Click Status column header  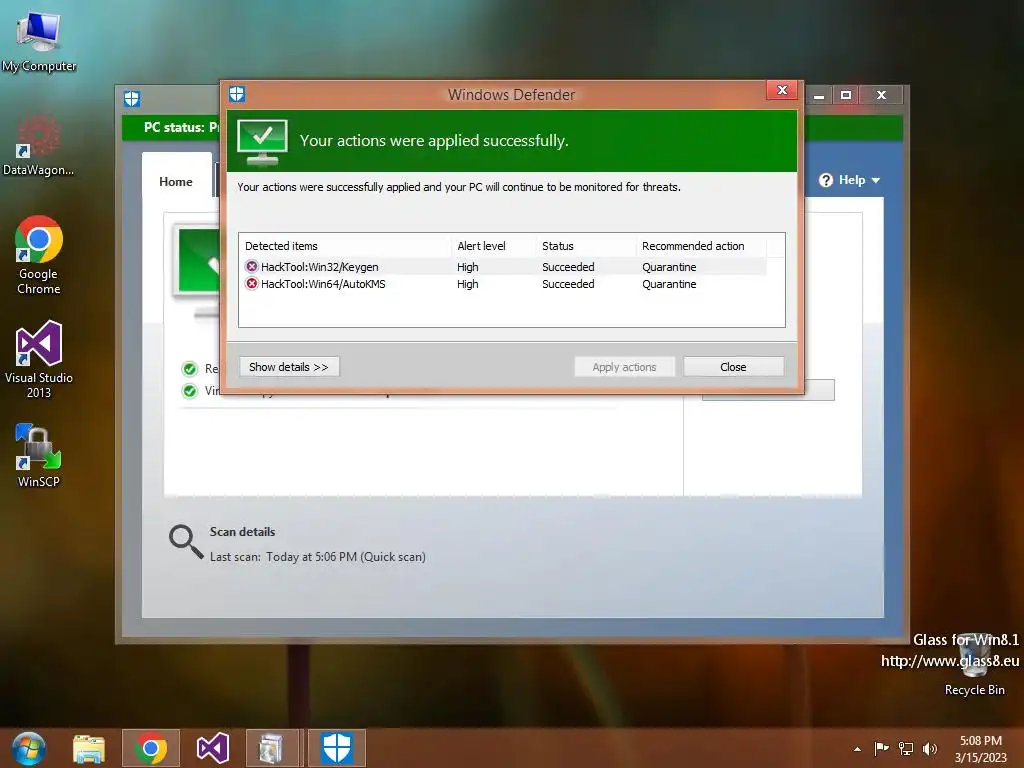pos(586,246)
